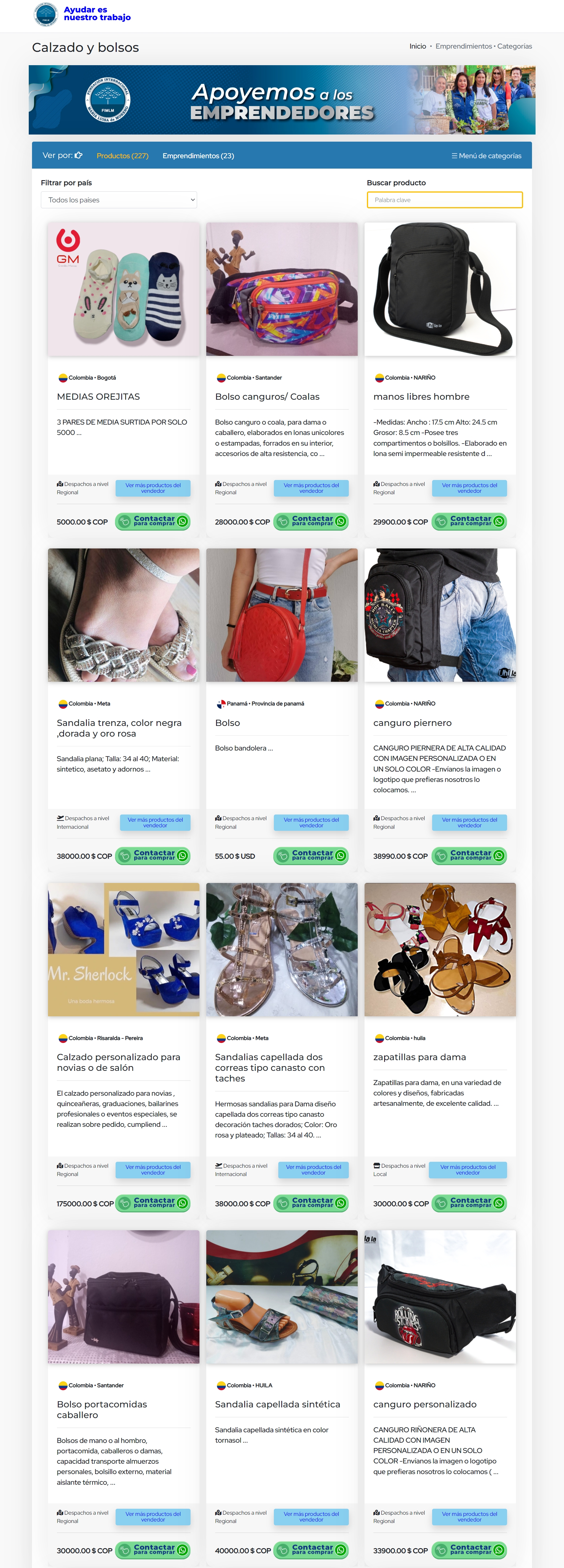
Task: Open the Todos los países country dropdown
Action: point(119,200)
